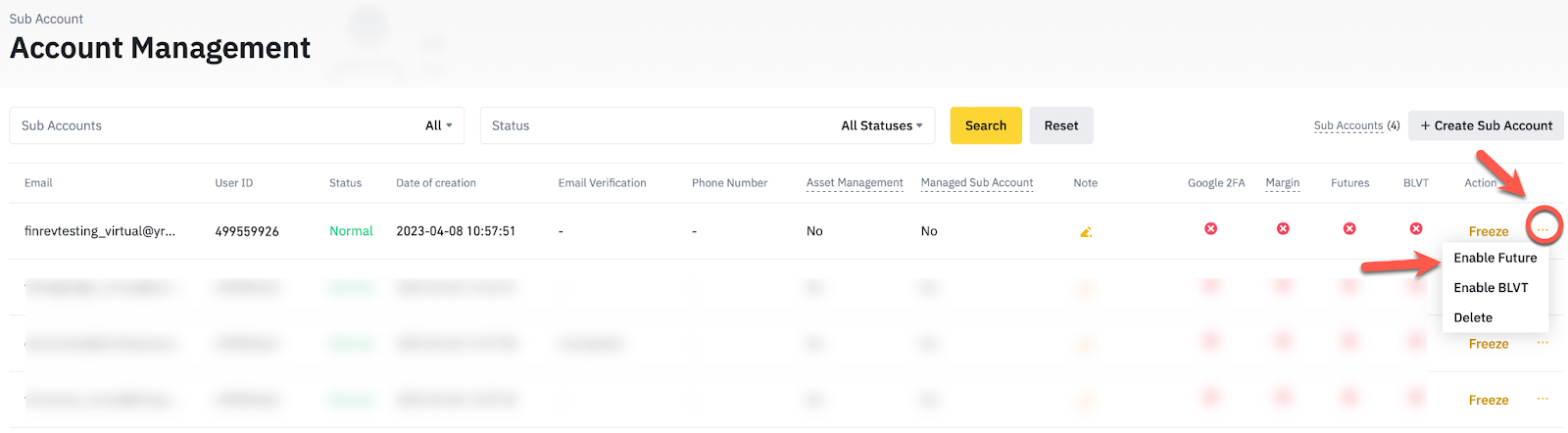Image resolution: width=1568 pixels, height=433 pixels.
Task: Choose Enable BLVT in the menu
Action: 1491,287
